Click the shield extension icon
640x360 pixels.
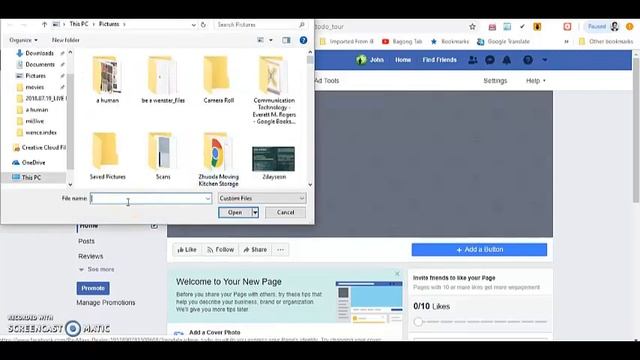click(537, 27)
